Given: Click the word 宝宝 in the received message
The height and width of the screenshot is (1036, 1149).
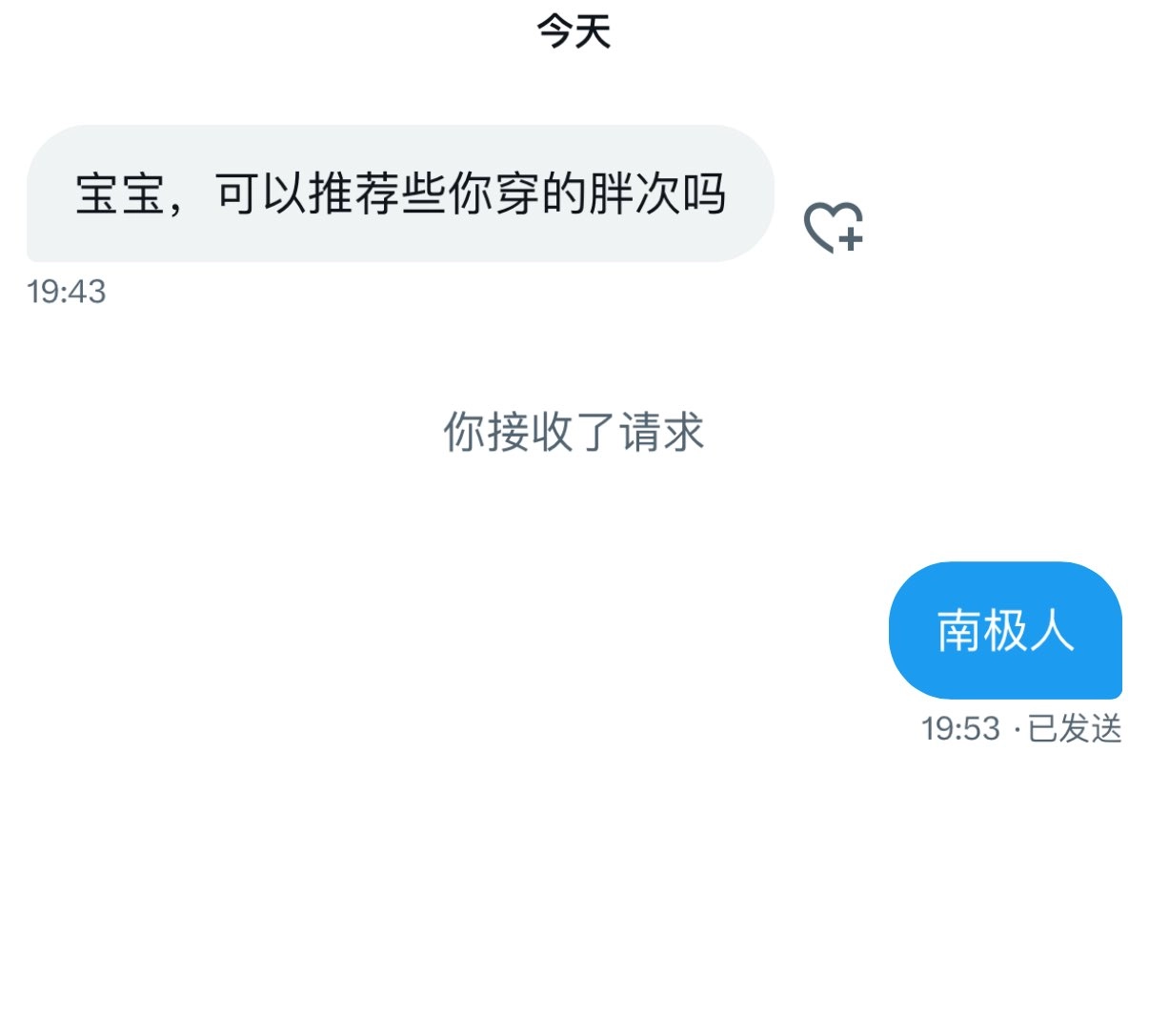Looking at the screenshot, I should 122,194.
